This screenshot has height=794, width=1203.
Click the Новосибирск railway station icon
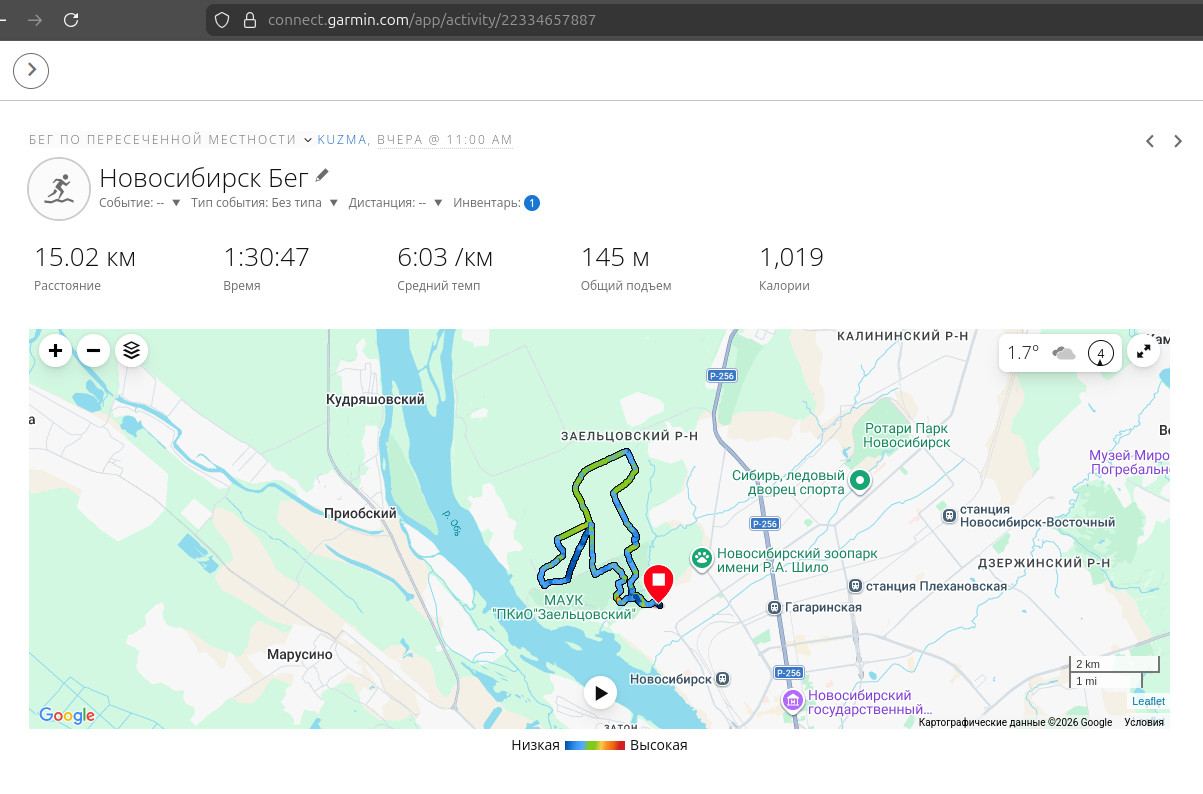point(723,679)
